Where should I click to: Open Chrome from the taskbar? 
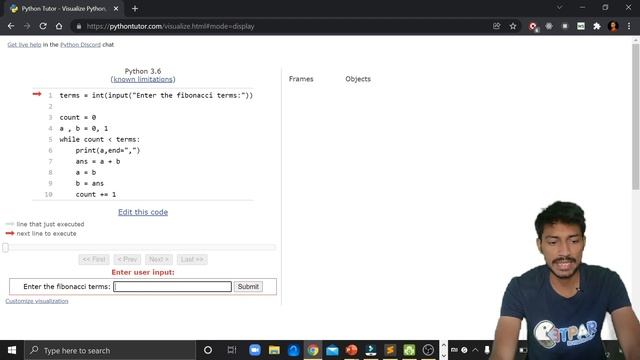[313, 350]
